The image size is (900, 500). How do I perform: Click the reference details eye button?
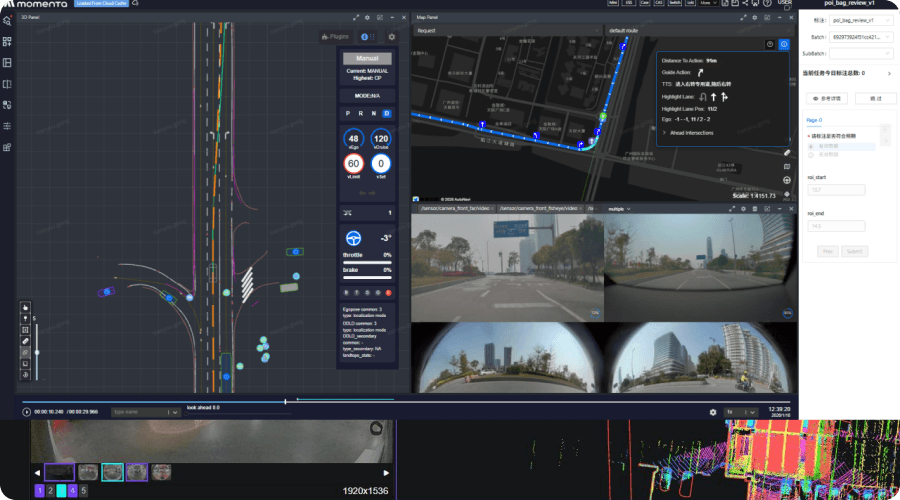pos(827,99)
